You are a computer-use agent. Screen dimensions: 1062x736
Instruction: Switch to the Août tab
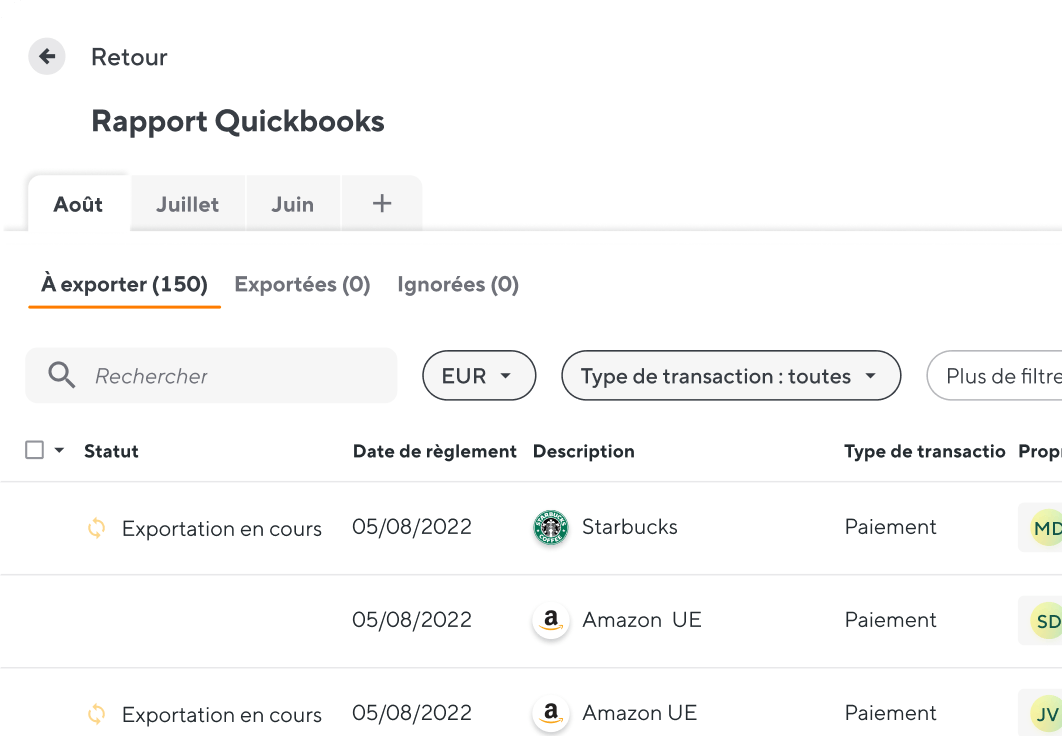click(79, 204)
